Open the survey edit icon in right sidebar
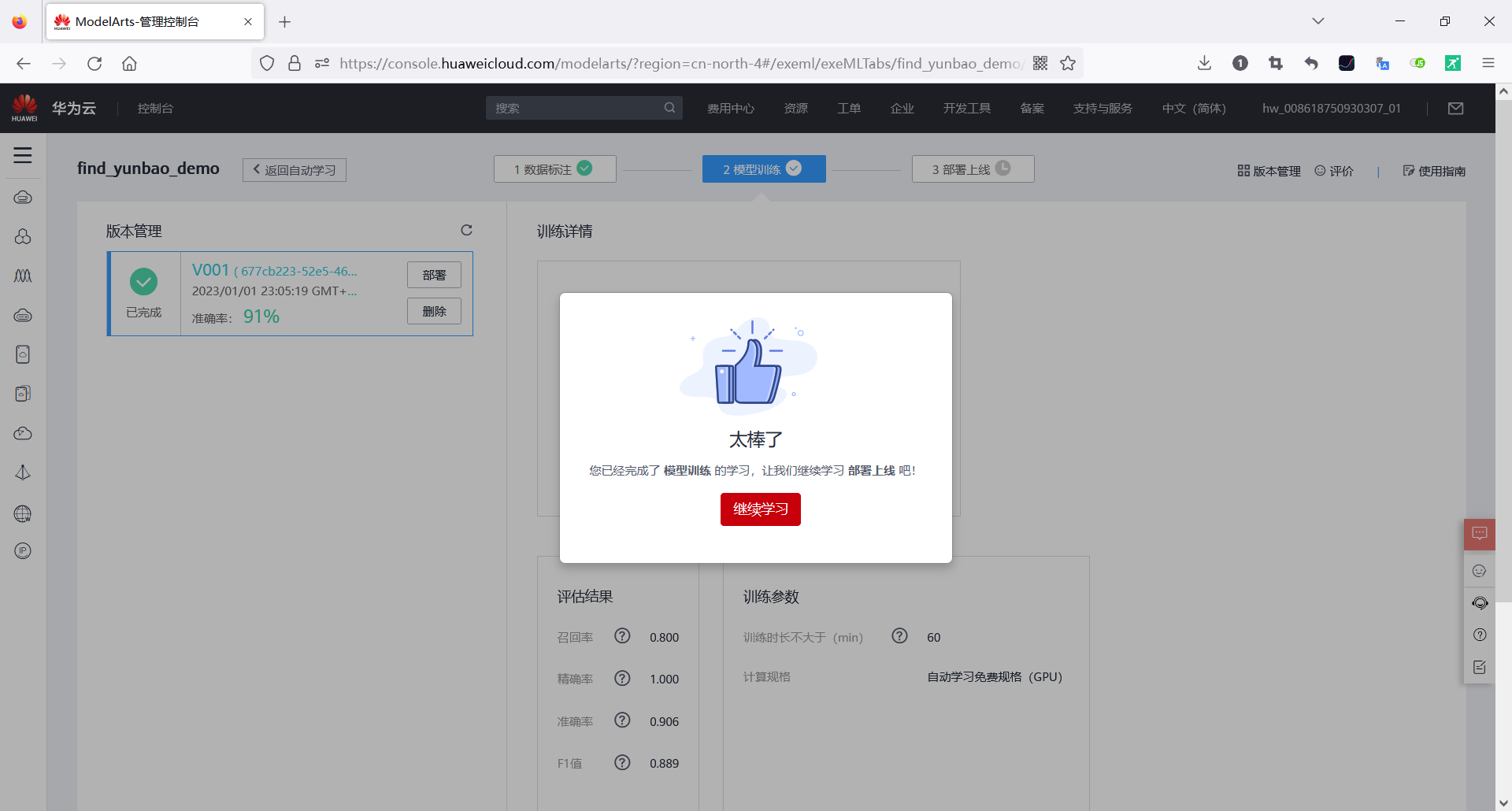Image resolution: width=1512 pixels, height=811 pixels. (1480, 667)
